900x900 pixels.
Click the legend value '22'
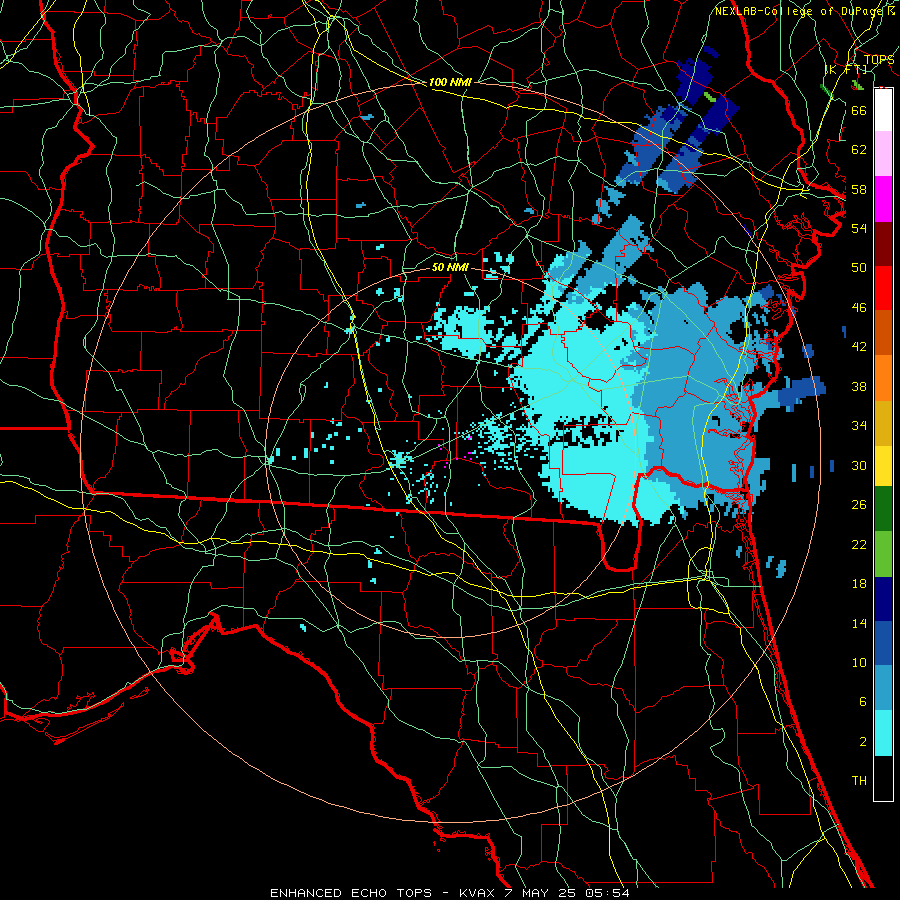coord(859,544)
